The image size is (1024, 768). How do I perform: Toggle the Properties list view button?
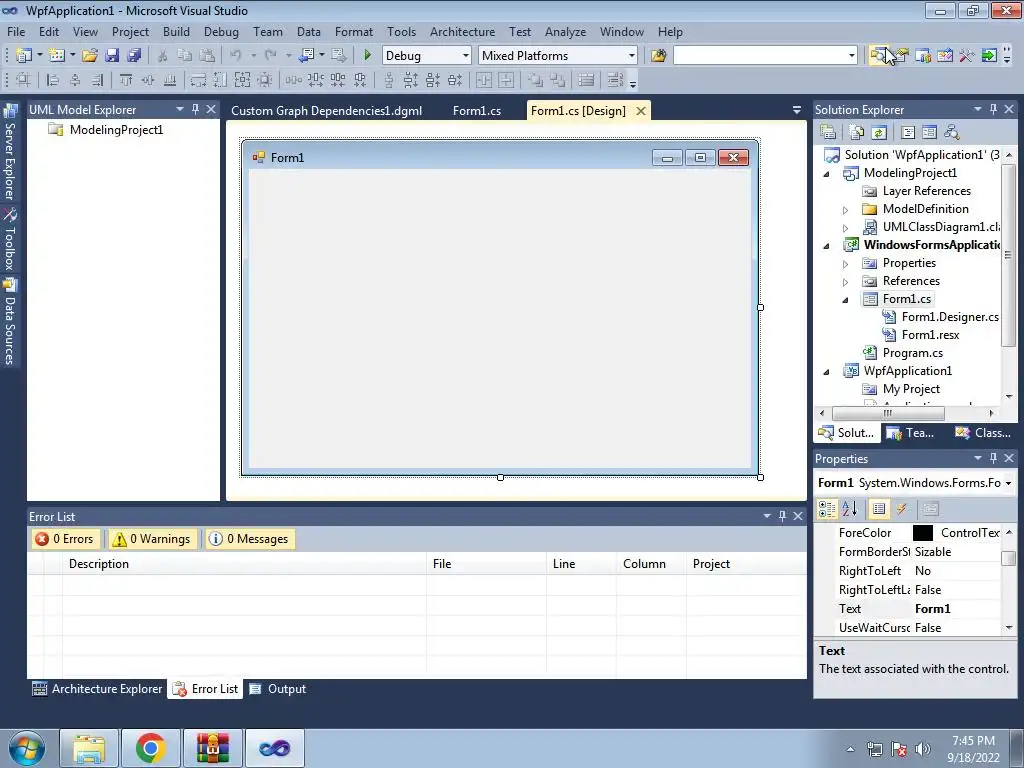point(879,509)
